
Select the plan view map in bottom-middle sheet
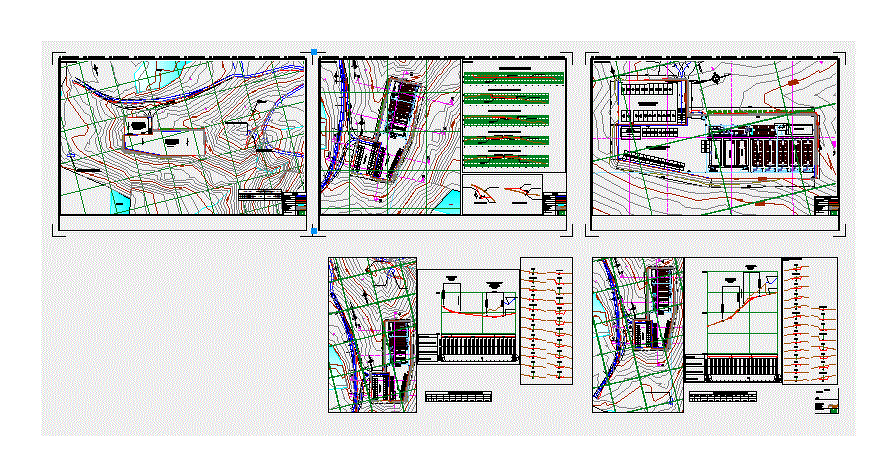pyautogui.click(x=372, y=335)
